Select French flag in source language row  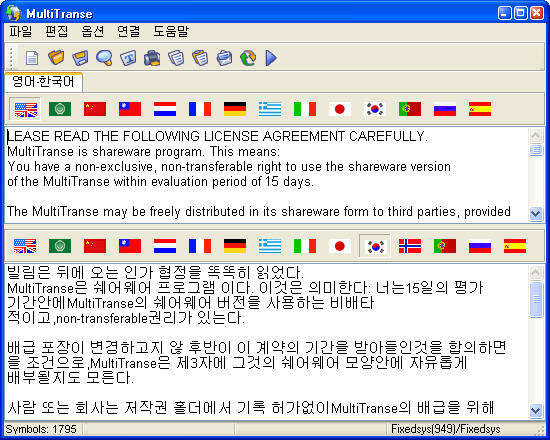[x=200, y=109]
